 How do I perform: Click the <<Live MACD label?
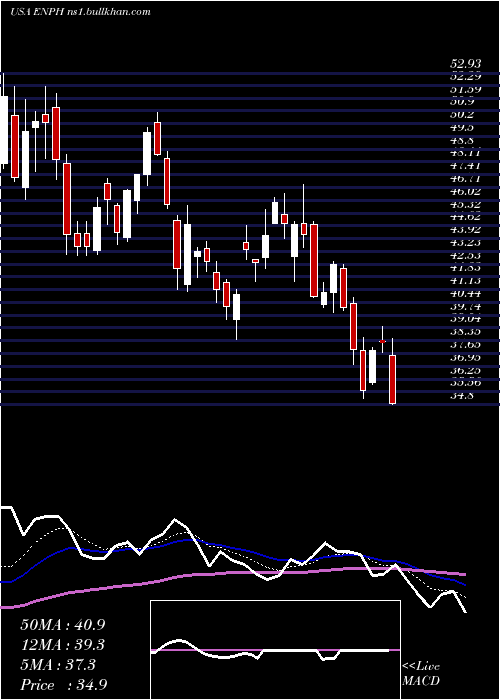point(421,674)
